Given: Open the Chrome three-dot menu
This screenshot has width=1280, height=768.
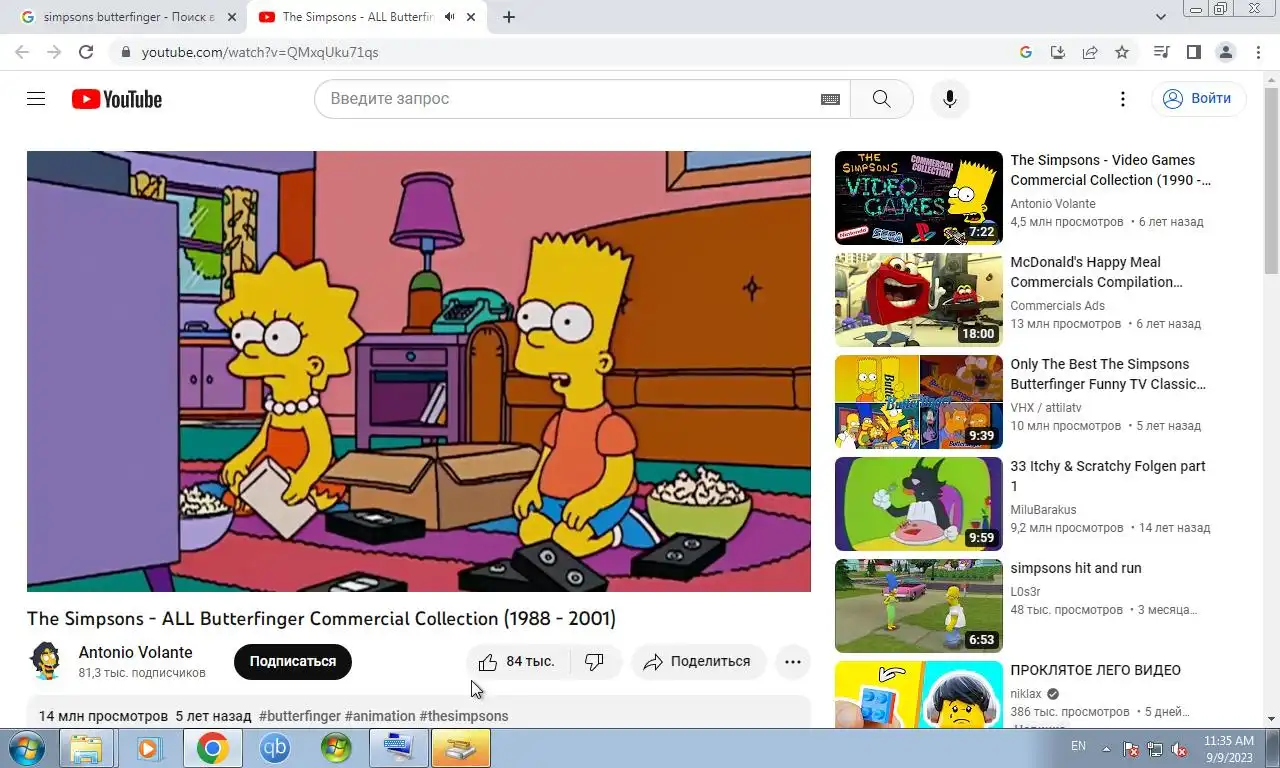Looking at the screenshot, I should tap(1256, 52).
